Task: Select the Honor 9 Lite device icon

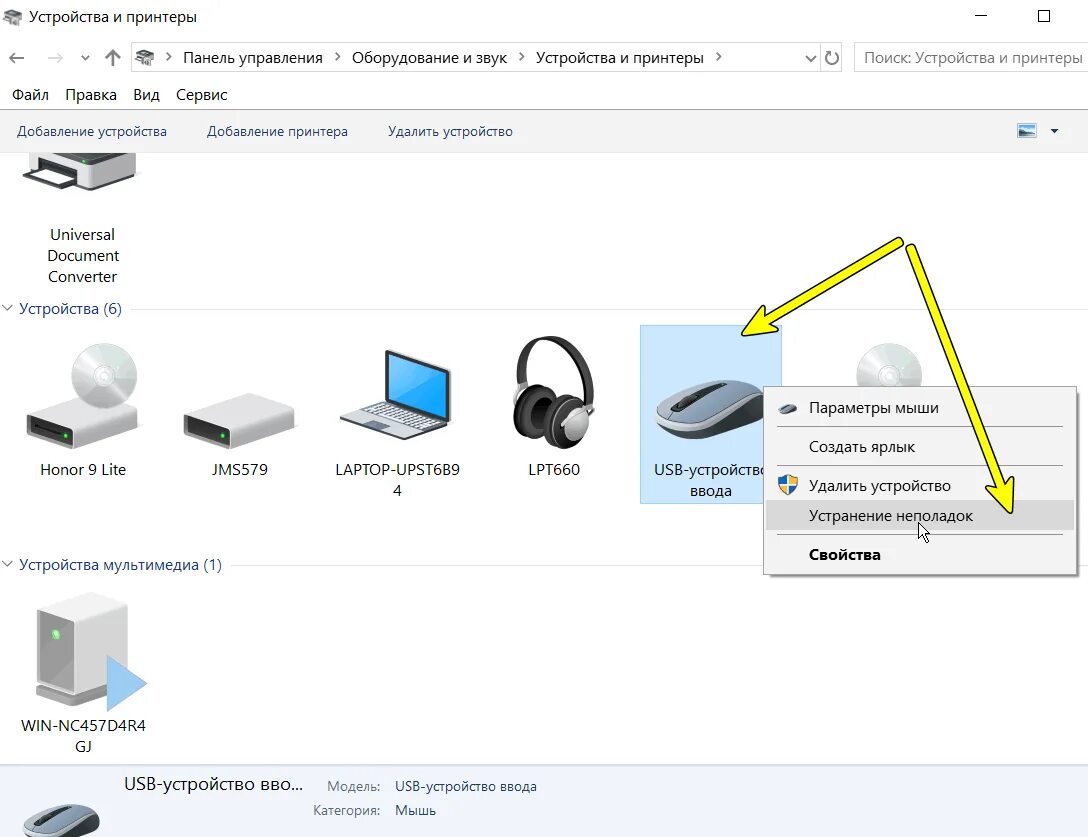Action: [x=82, y=396]
